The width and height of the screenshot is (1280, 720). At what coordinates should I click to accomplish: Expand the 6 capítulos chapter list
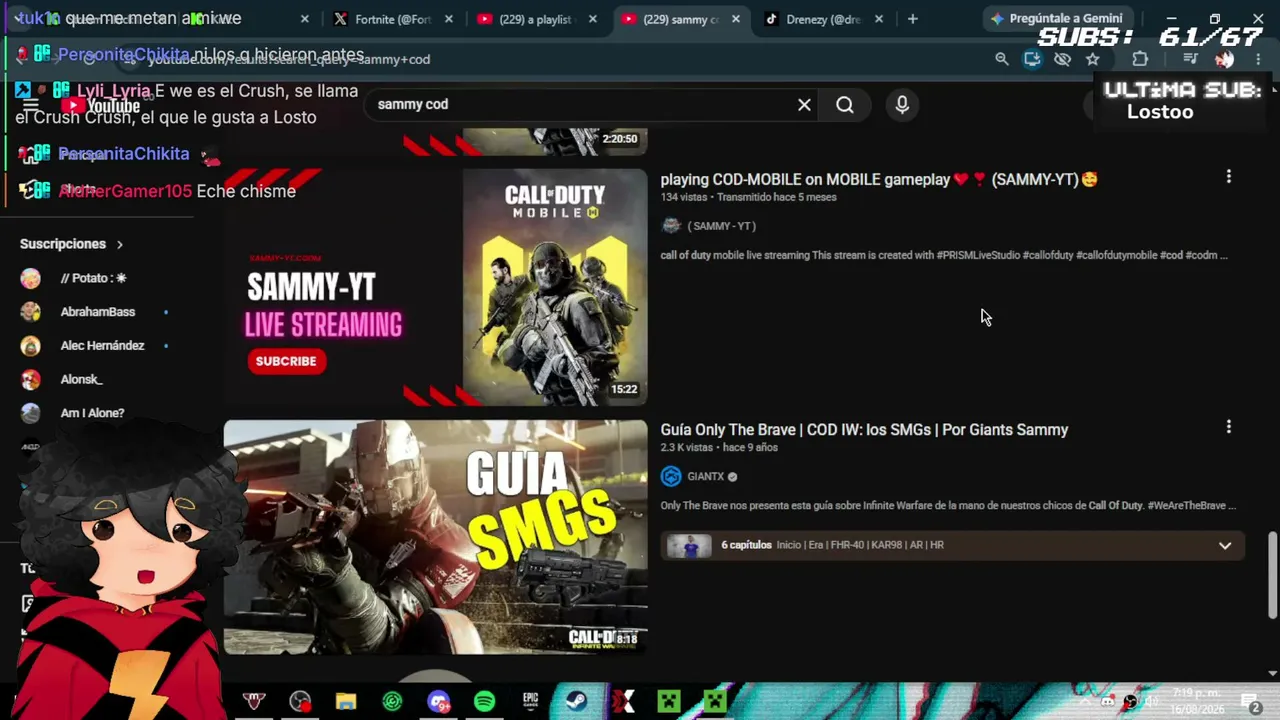point(1225,545)
